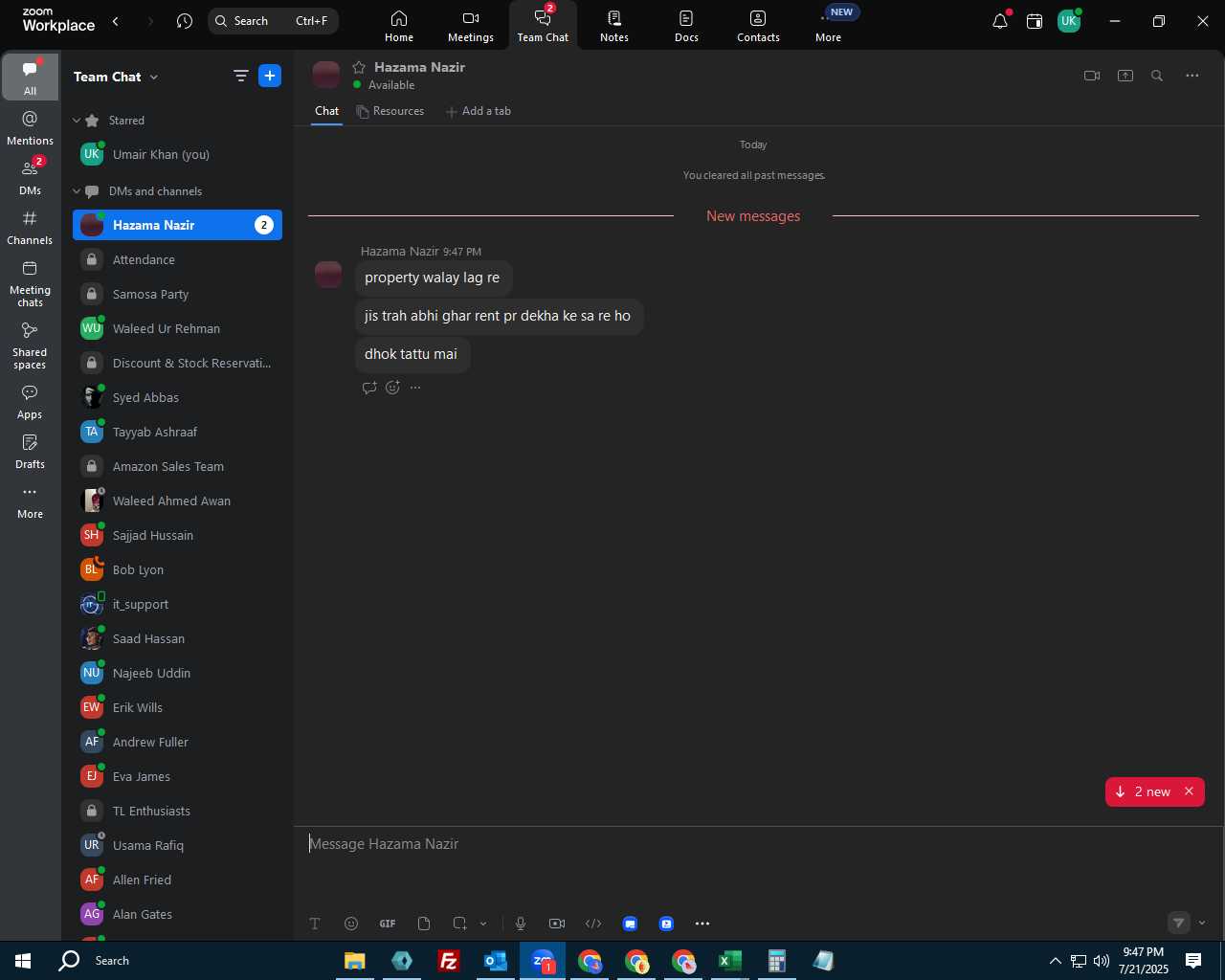Open the GIF picker
The width and height of the screenshot is (1225, 980).
pyautogui.click(x=388, y=924)
